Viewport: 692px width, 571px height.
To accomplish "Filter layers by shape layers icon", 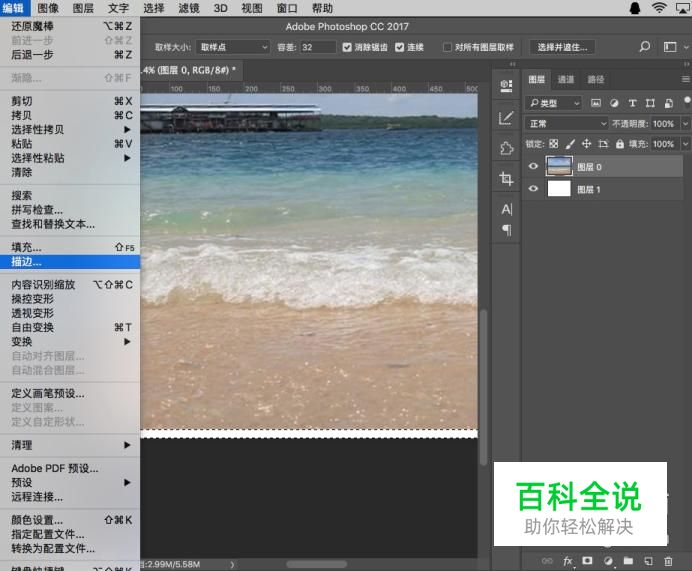I will [x=650, y=103].
